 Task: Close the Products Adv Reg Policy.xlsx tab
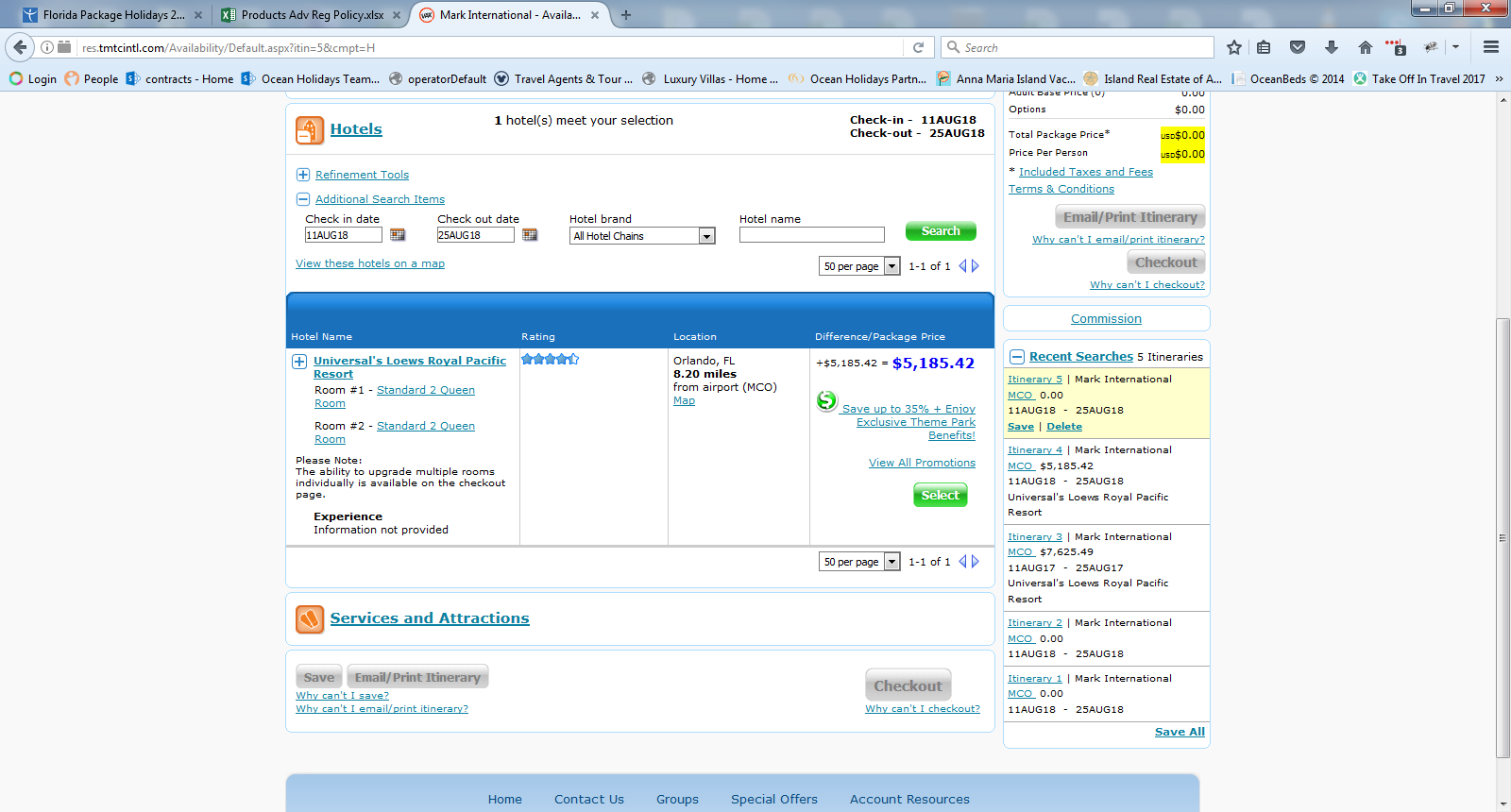pos(397,15)
